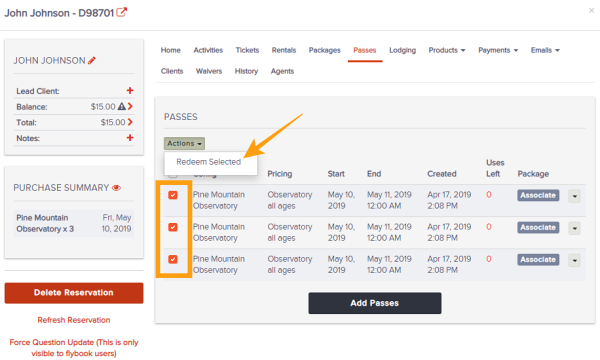Click the $15.00 Balance amount
The height and width of the screenshot is (360, 600).
click(103, 107)
